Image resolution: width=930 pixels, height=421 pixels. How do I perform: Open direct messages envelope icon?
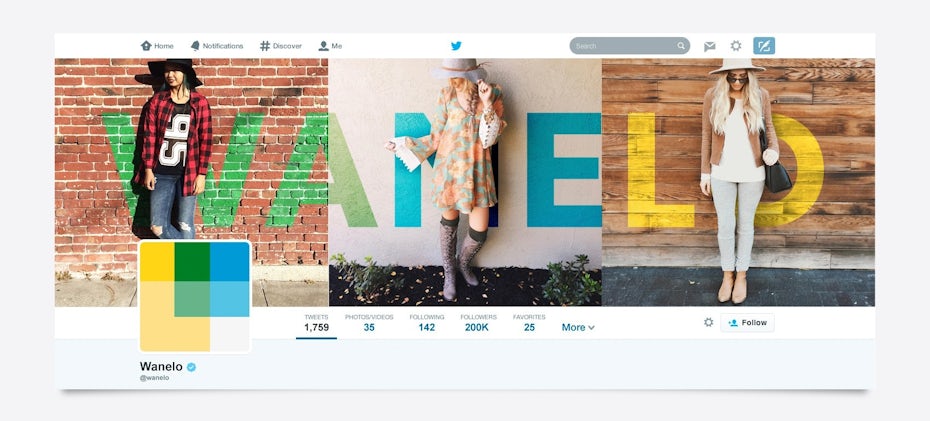[x=709, y=46]
